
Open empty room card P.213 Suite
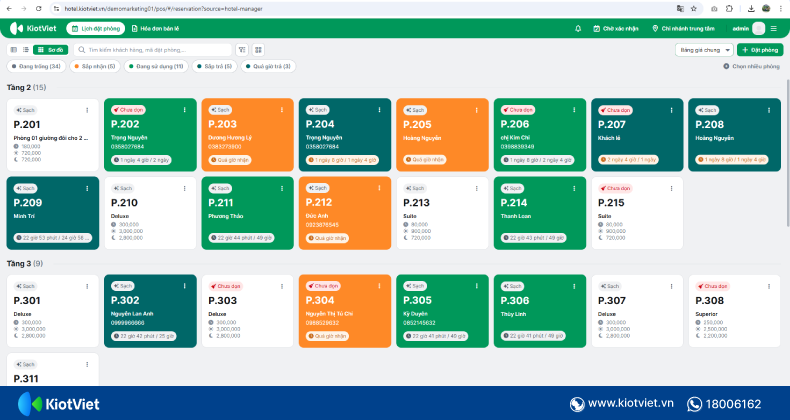tap(442, 213)
